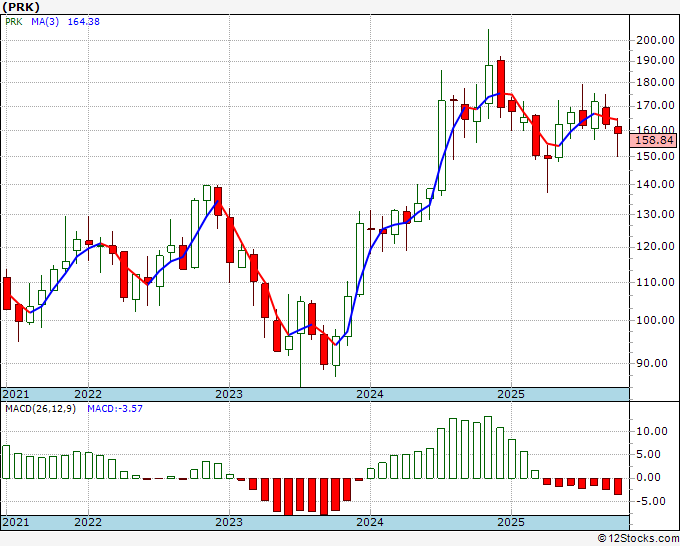The height and width of the screenshot is (546, 680).
Task: Click the 200.00 price axis label
Action: [x=655, y=40]
